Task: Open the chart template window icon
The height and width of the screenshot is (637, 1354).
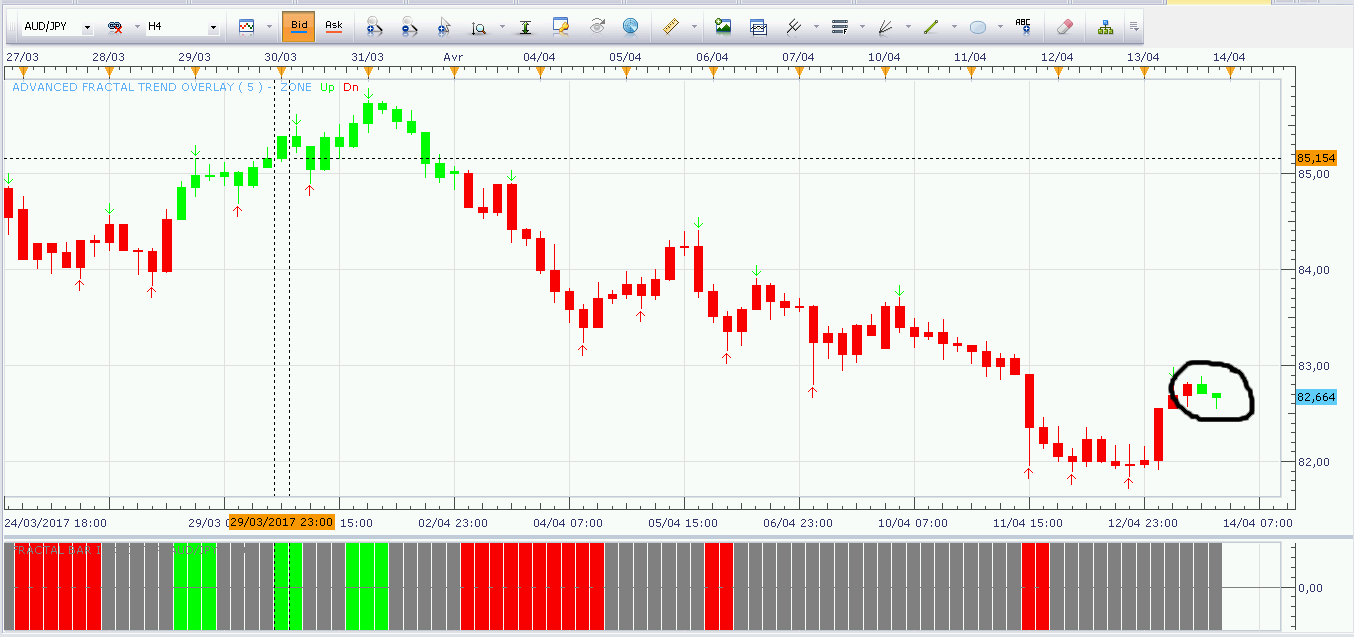Action: tap(759, 27)
